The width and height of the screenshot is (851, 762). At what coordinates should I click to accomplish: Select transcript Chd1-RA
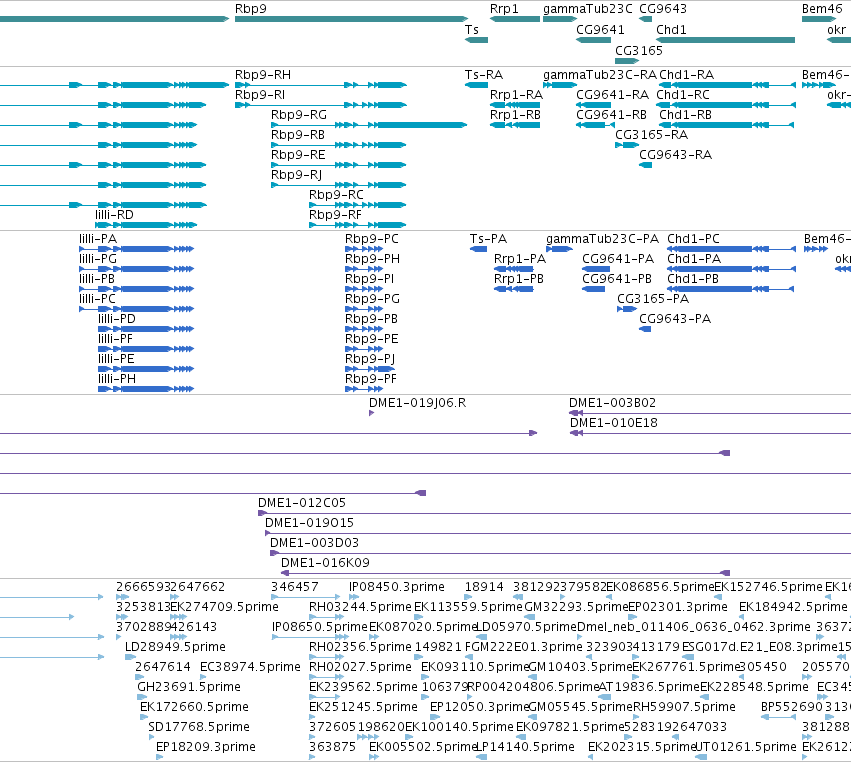tap(727, 85)
